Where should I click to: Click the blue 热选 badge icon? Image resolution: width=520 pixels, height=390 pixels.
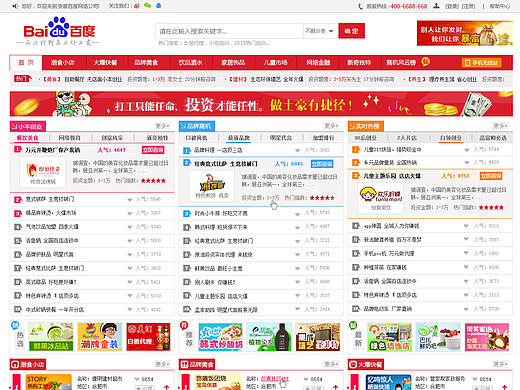tap(15, 325)
